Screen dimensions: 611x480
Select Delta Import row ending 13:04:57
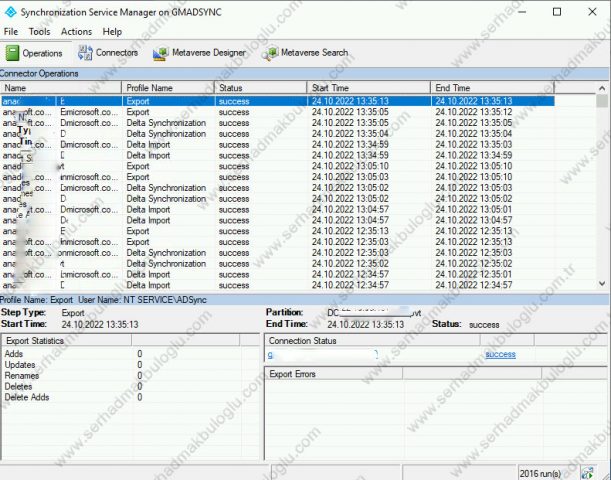click(x=277, y=220)
